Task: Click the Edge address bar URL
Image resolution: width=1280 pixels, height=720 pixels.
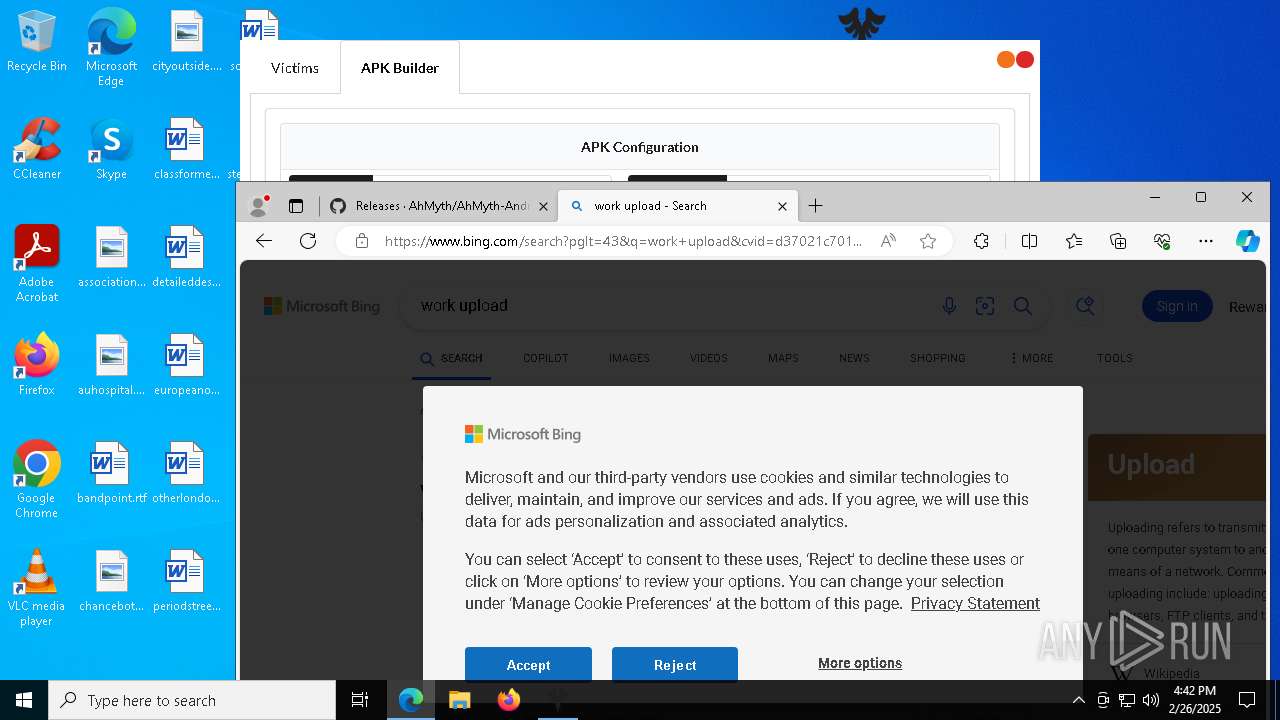Action: [622, 241]
